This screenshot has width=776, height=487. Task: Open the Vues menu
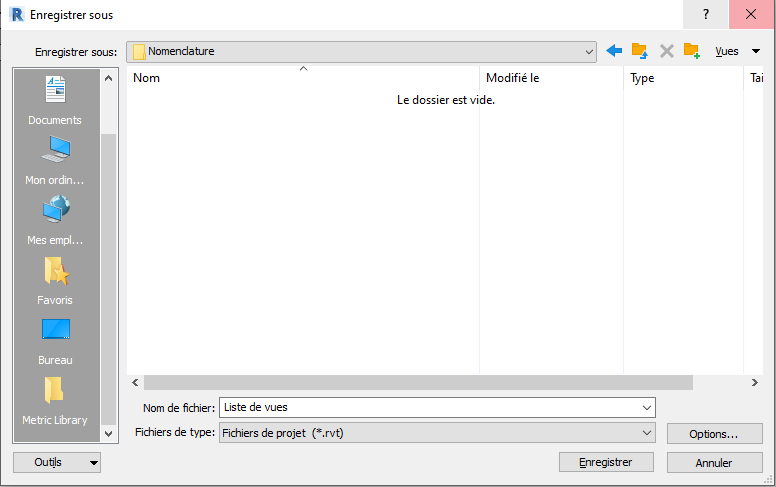[x=737, y=51]
